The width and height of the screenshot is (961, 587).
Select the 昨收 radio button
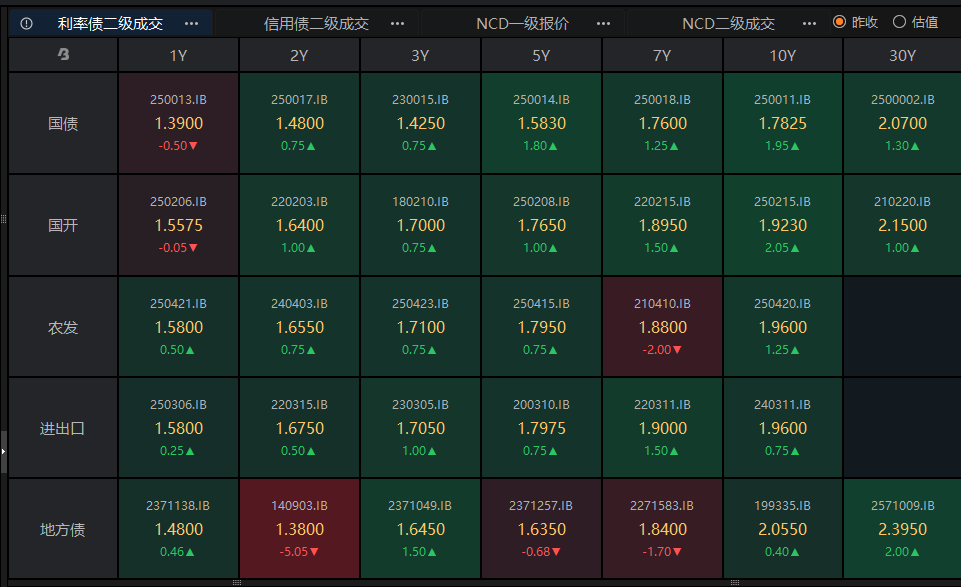point(840,22)
